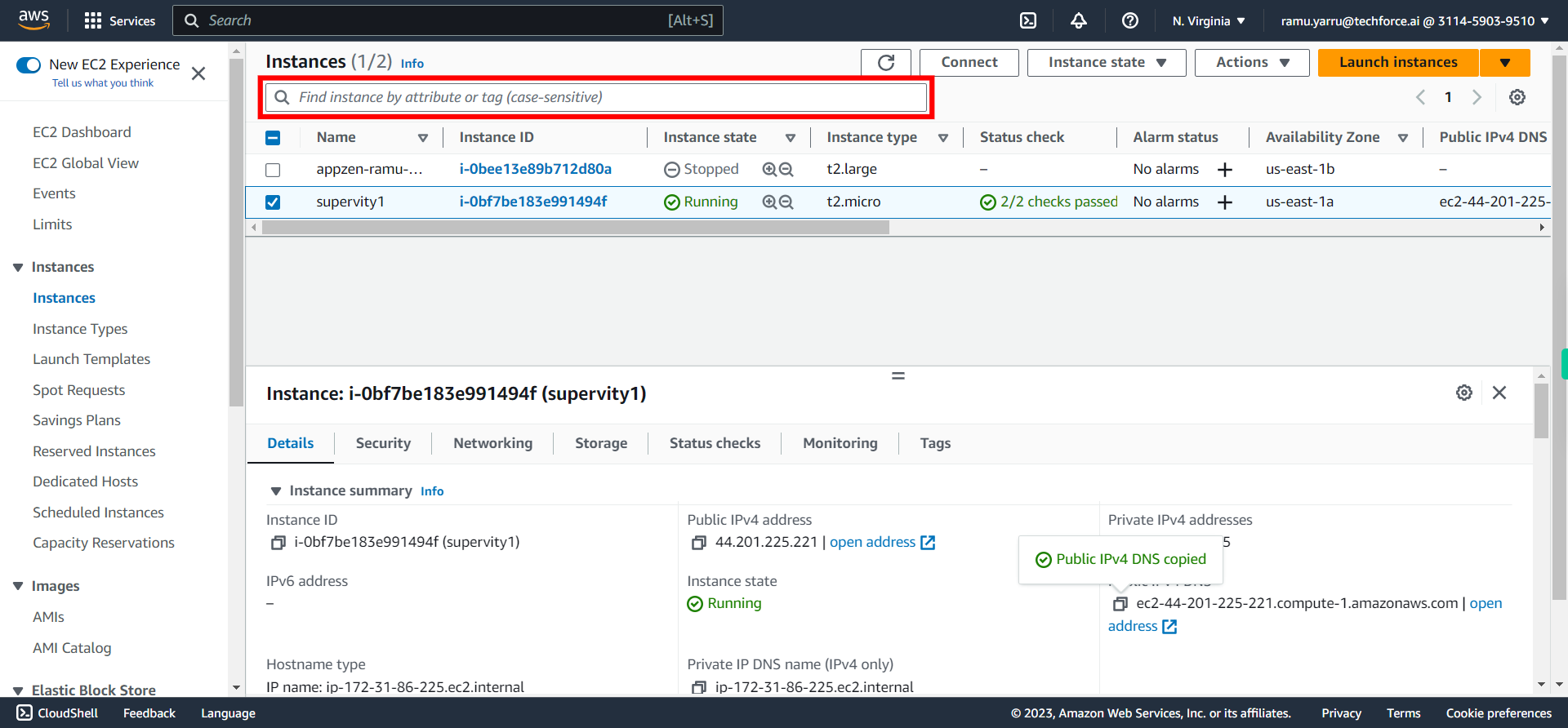
Task: Copy the public IPv4 address
Action: pyautogui.click(x=699, y=543)
